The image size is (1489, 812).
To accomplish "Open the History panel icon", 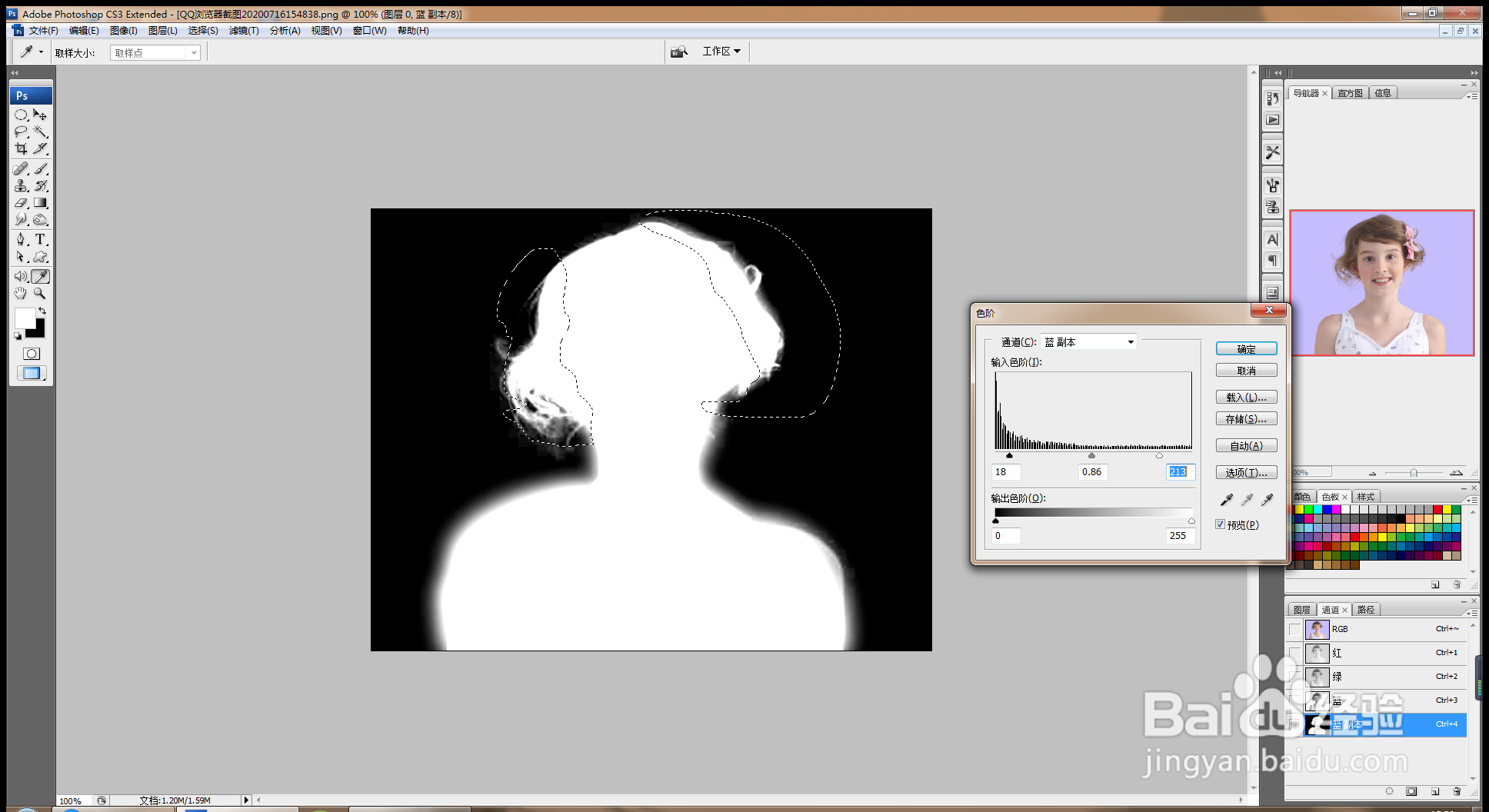I will pyautogui.click(x=1273, y=98).
